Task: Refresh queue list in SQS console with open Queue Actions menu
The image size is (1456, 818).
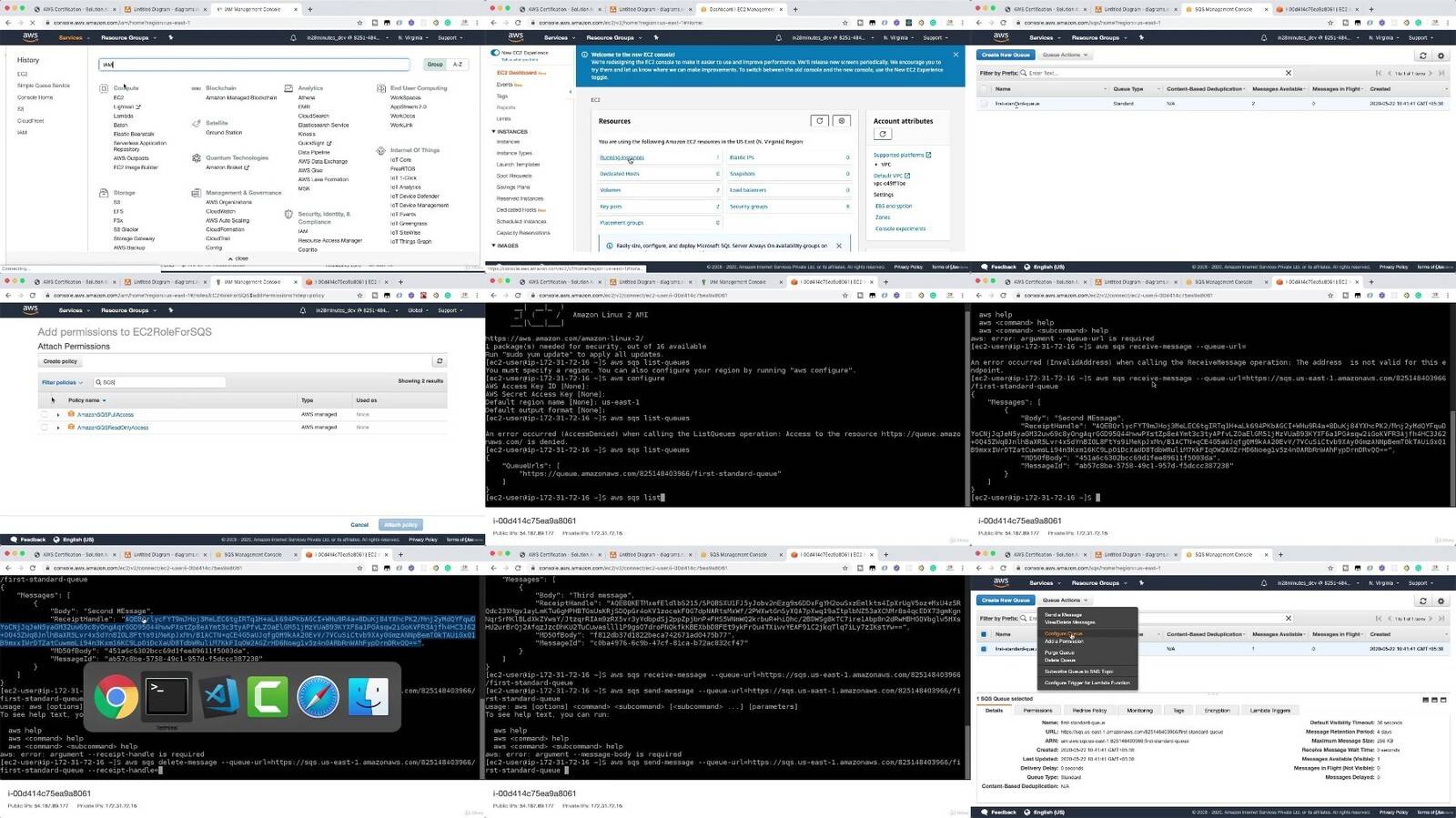Action: (x=1423, y=601)
